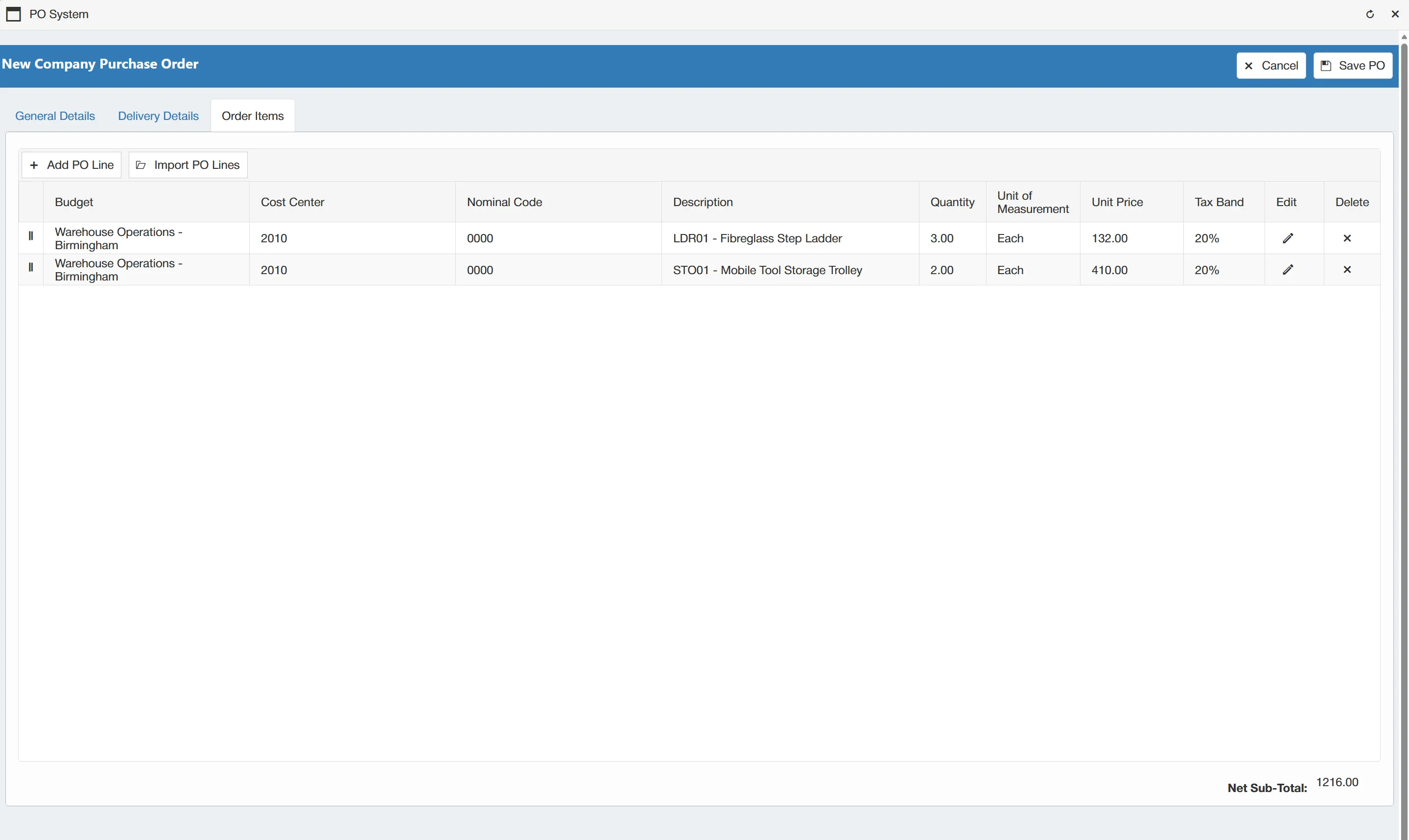Close the PO System window
Screen dimensions: 1409x840
pos(1395,14)
